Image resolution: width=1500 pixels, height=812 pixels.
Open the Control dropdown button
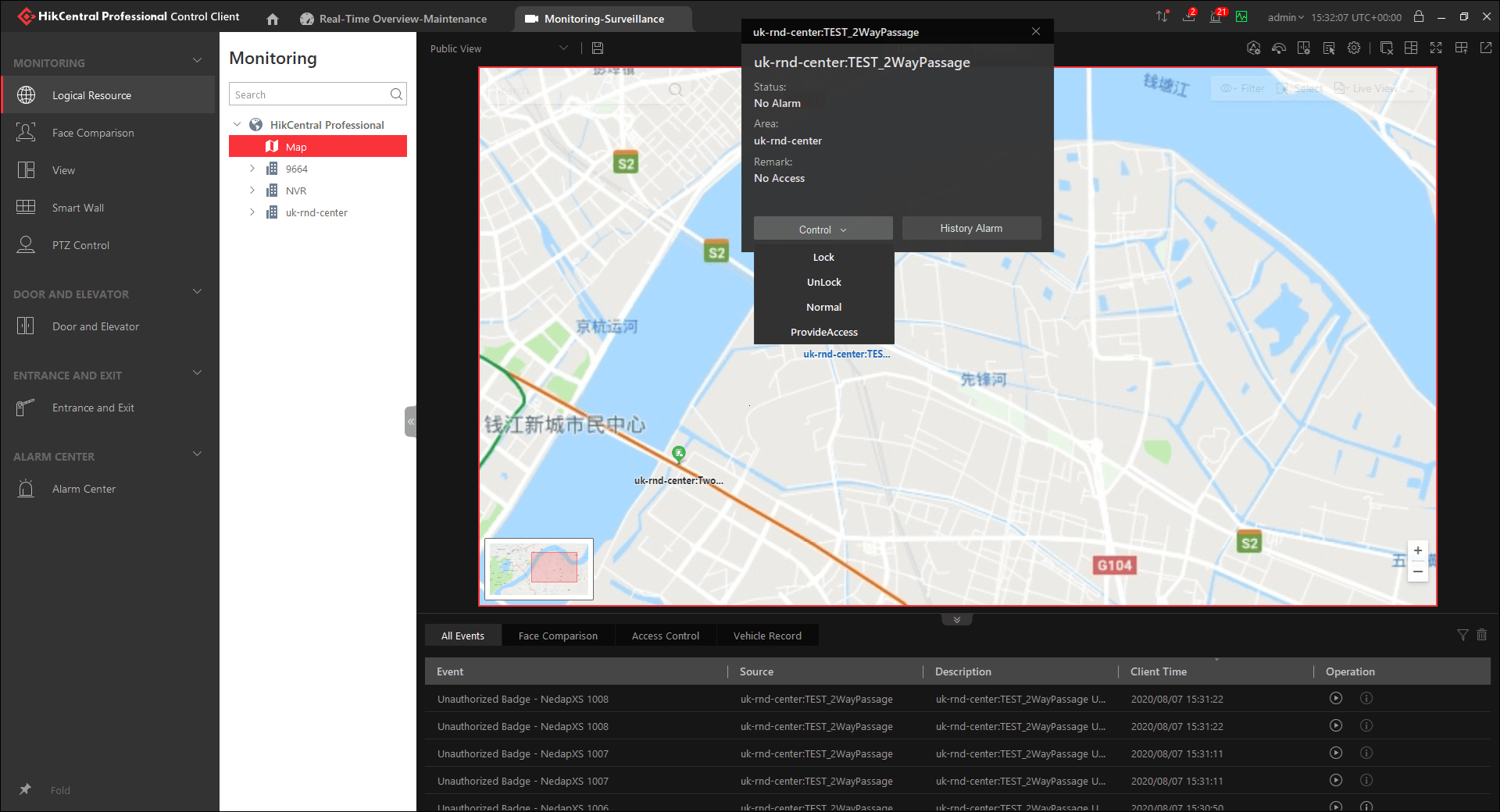point(823,229)
